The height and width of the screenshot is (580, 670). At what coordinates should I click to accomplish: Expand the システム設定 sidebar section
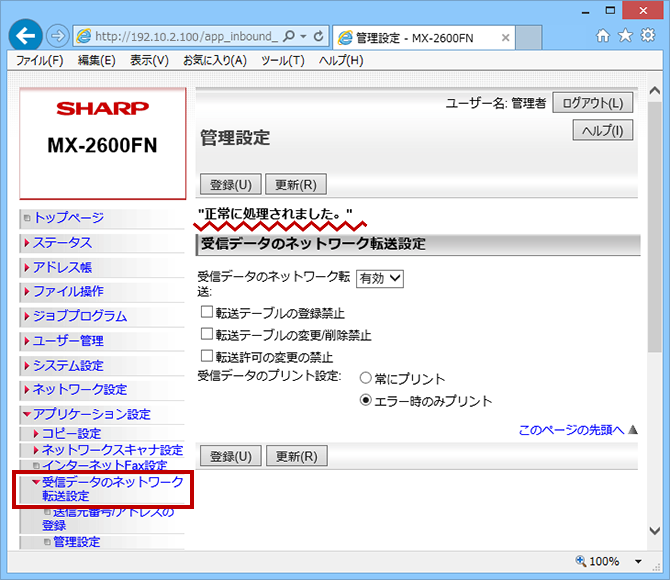click(68, 365)
